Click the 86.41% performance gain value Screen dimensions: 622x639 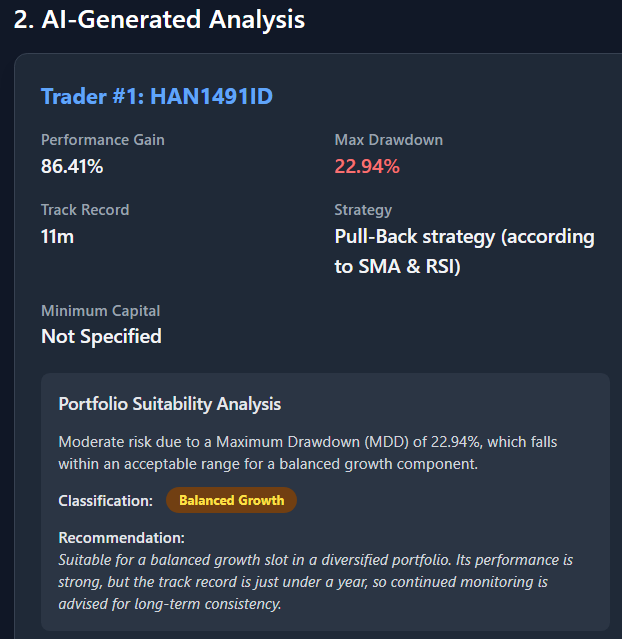[72, 166]
